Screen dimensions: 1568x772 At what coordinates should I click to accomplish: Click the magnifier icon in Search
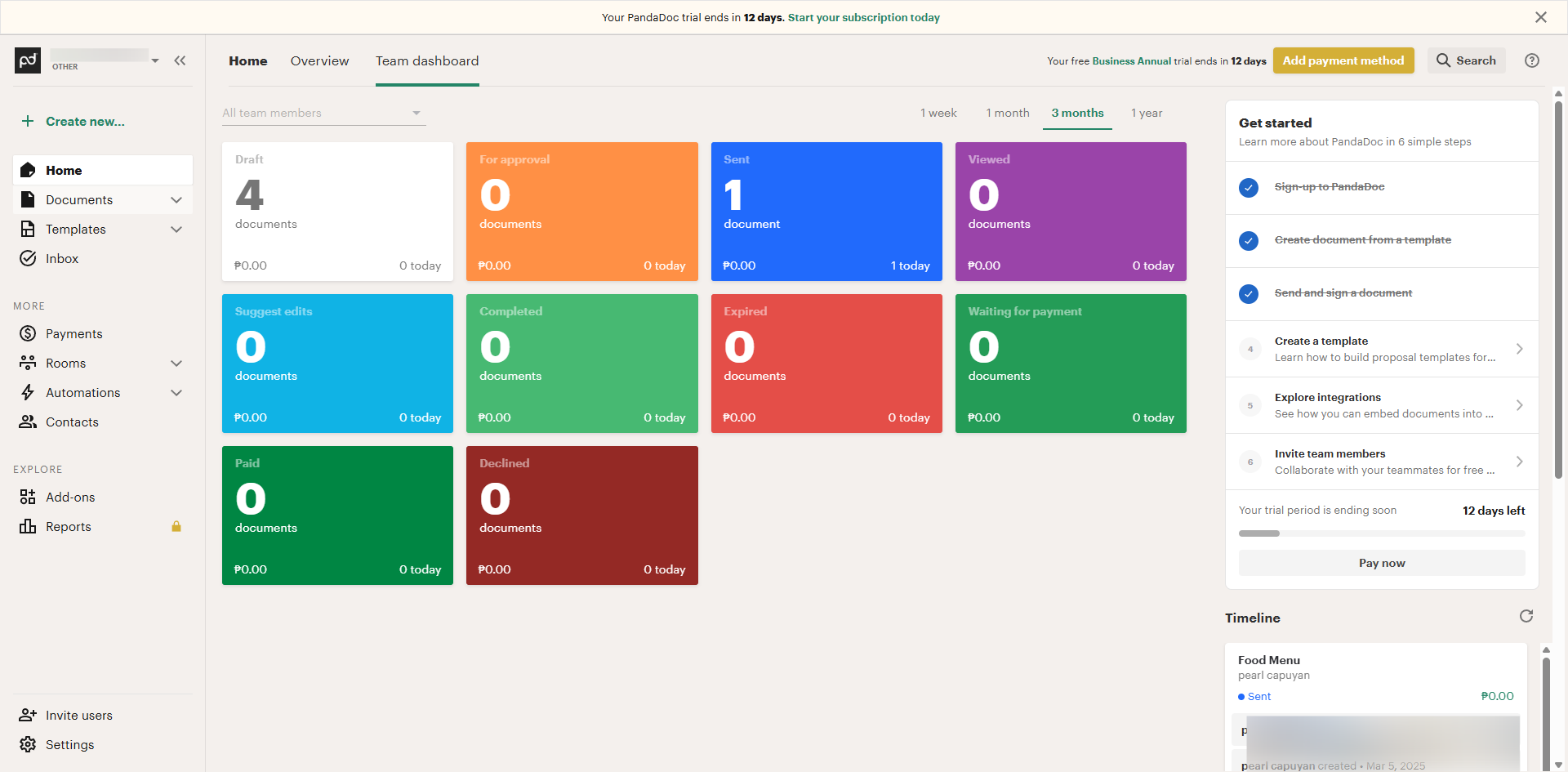1444,60
